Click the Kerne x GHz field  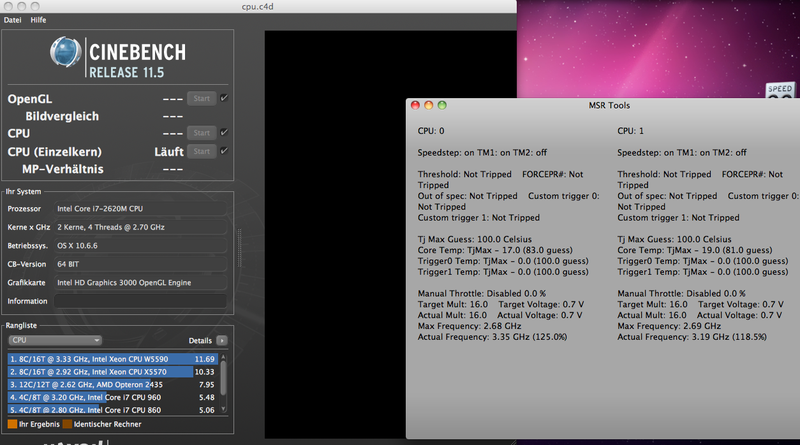point(140,227)
